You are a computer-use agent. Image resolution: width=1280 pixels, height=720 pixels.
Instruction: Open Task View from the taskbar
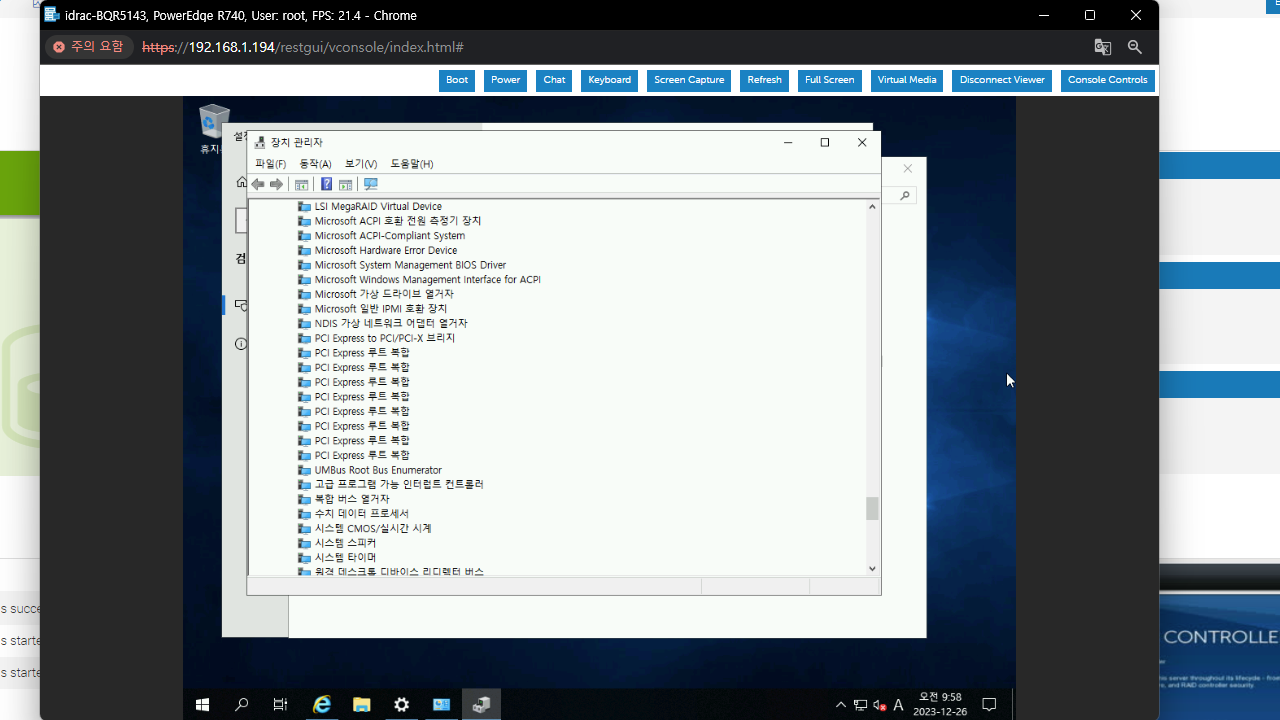point(280,705)
